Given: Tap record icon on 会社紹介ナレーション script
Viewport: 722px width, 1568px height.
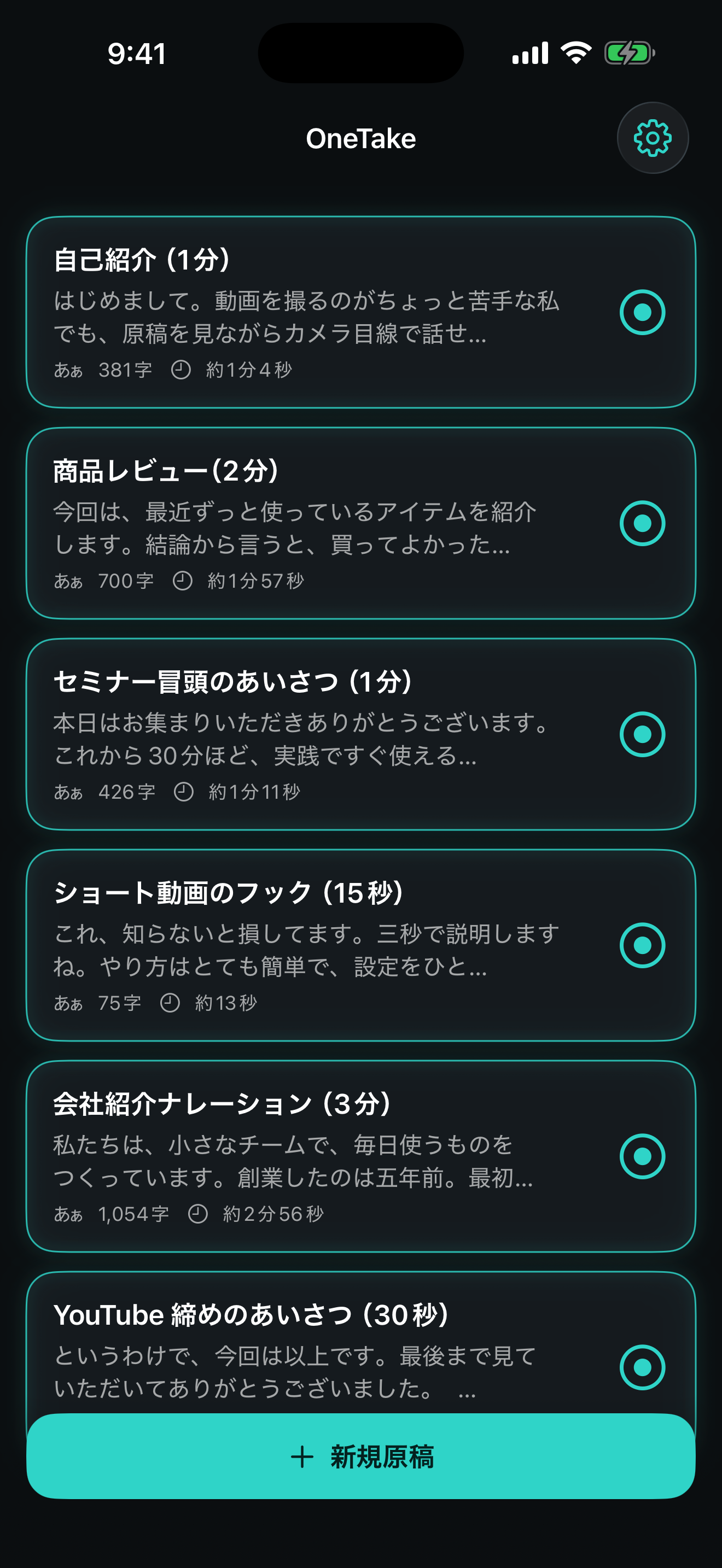Looking at the screenshot, I should point(642,1156).
